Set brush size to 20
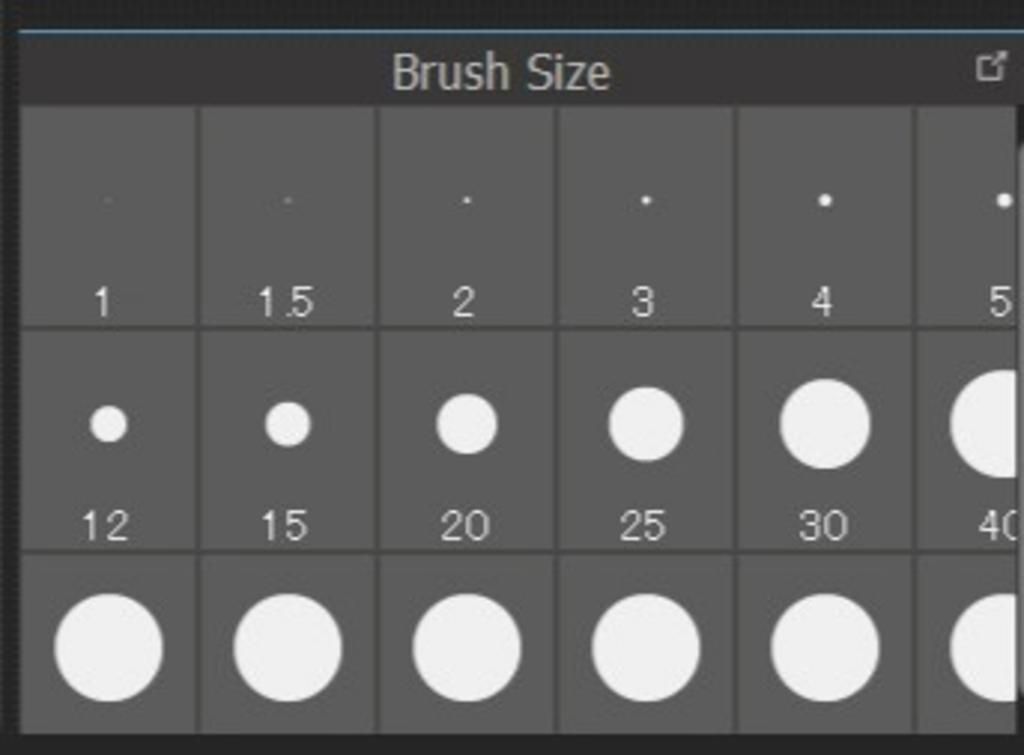Screen dimensions: 1024x755 pyautogui.click(x=466, y=440)
